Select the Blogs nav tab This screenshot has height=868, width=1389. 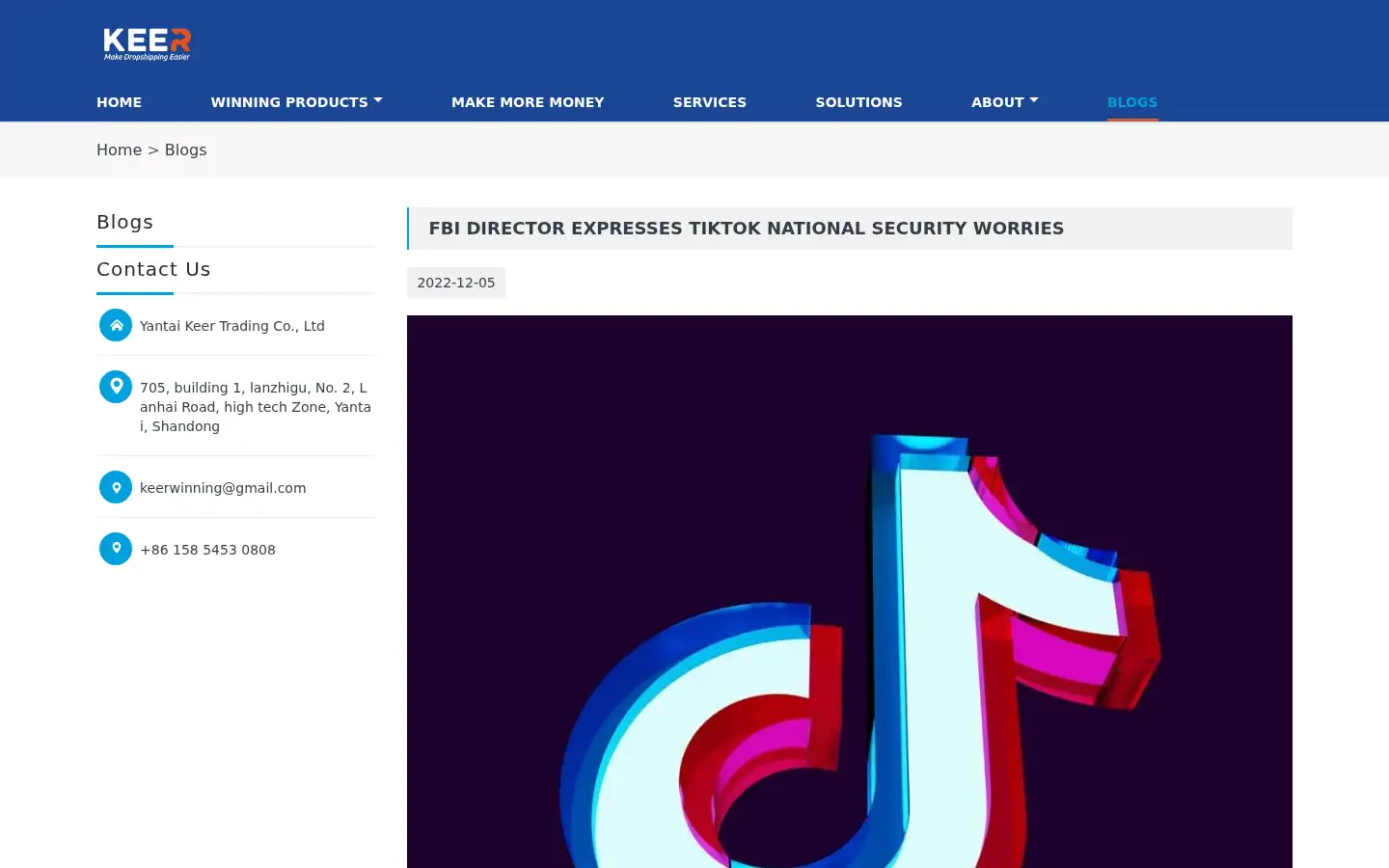coord(1132,102)
